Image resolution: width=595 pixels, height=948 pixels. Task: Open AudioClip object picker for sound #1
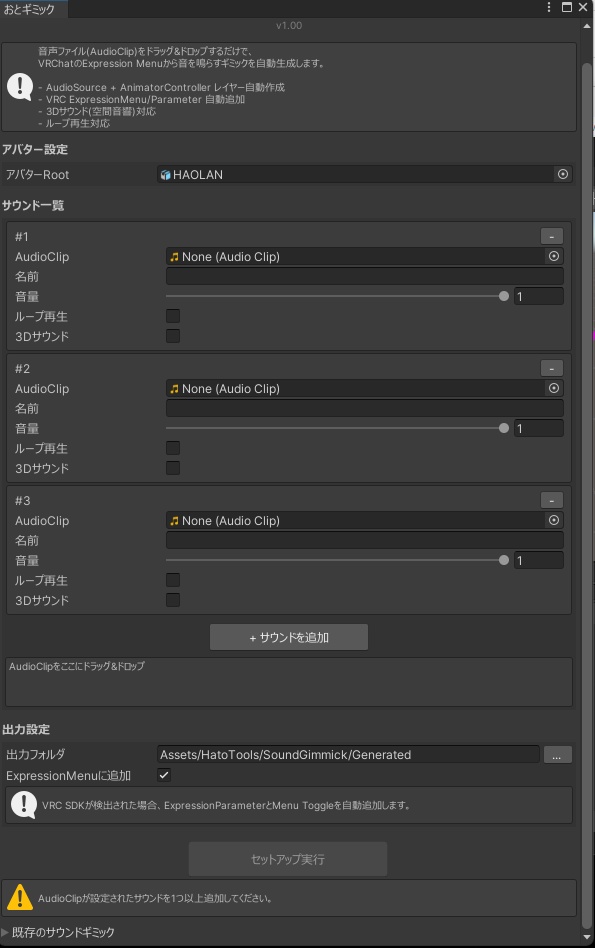[x=554, y=256]
